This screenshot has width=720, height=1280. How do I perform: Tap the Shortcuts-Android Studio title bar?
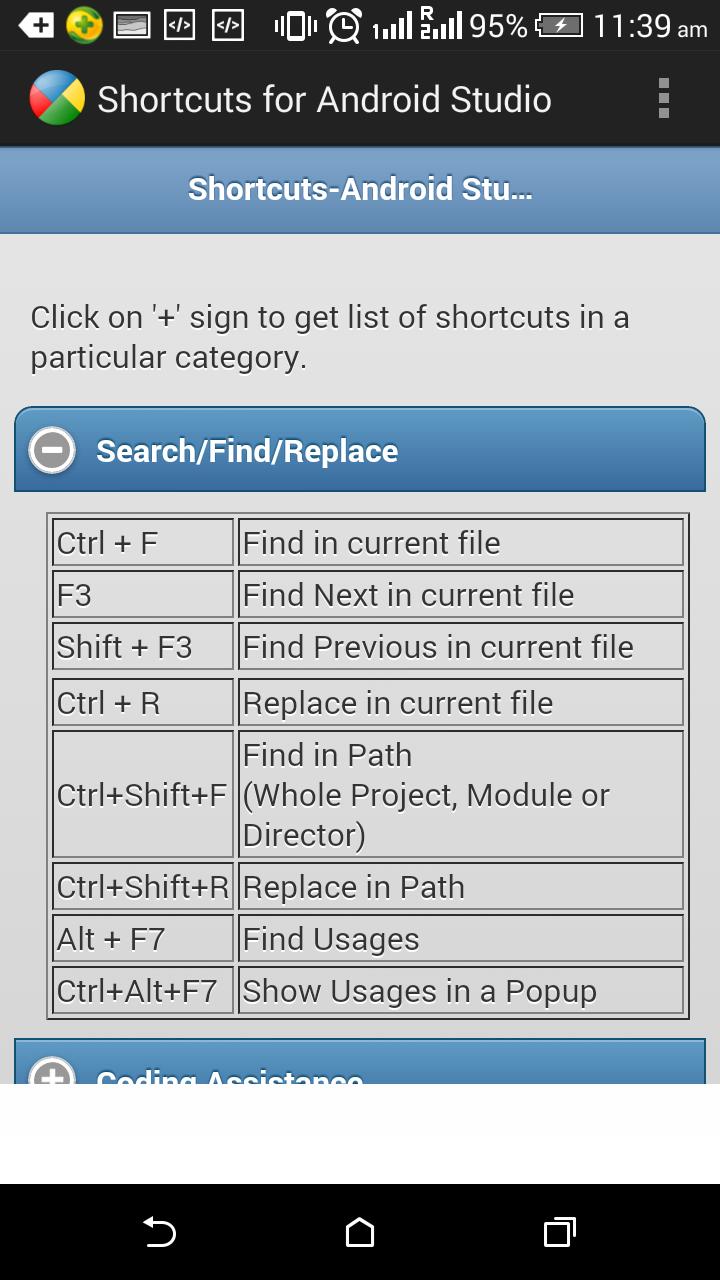(x=360, y=189)
